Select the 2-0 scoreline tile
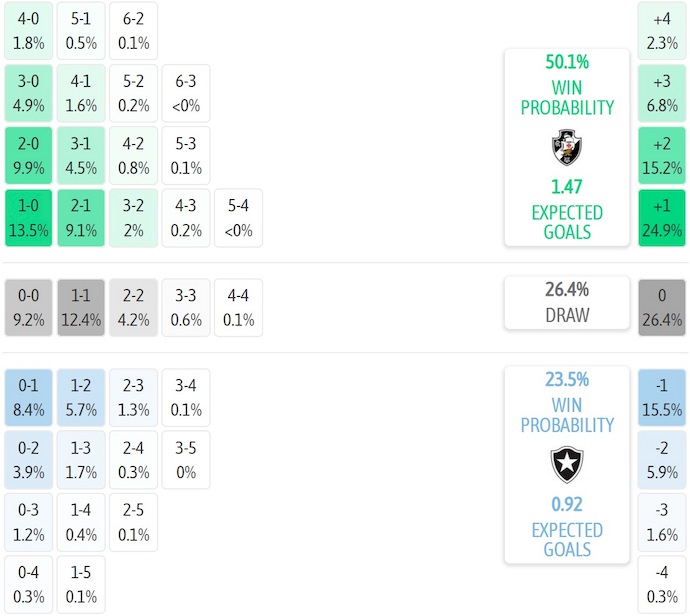The width and height of the screenshot is (690, 616). click(x=28, y=155)
